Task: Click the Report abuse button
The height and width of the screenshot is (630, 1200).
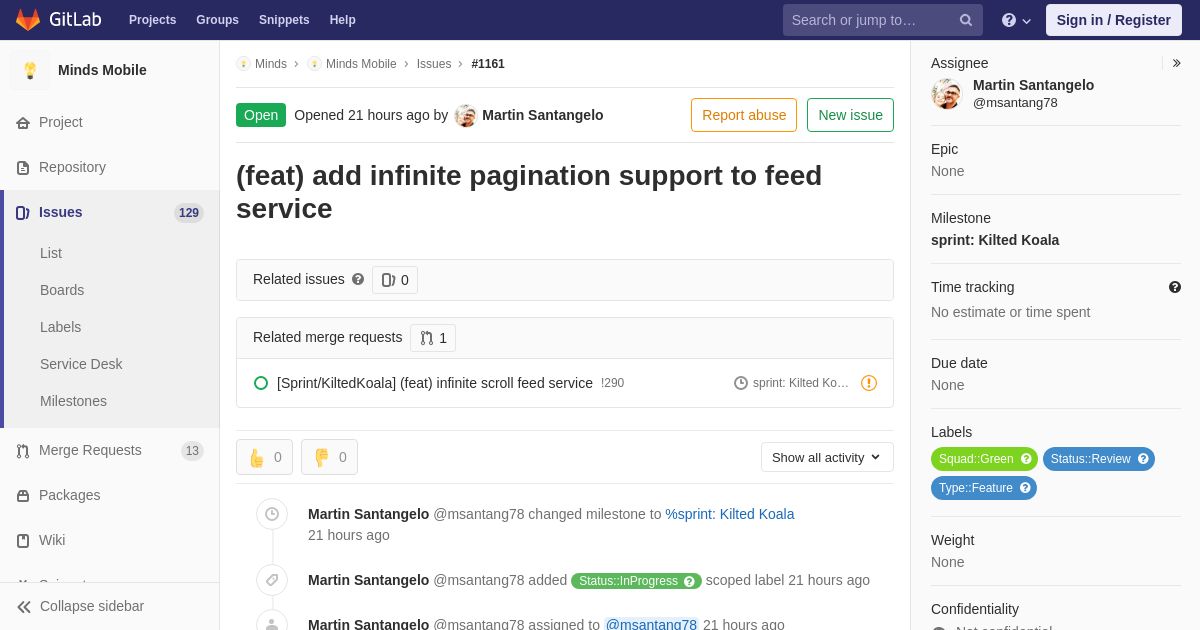Action: pyautogui.click(x=744, y=115)
